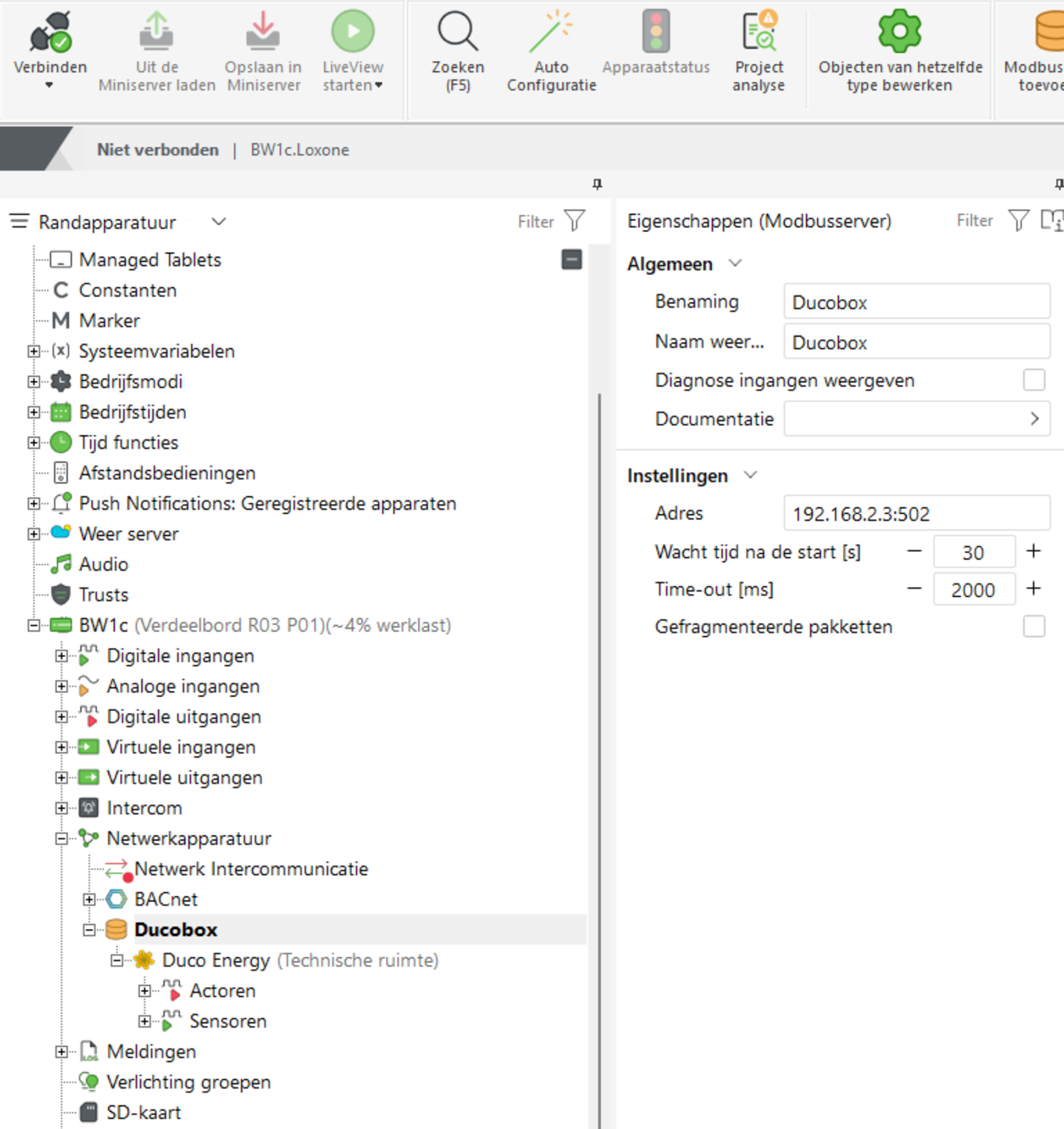Screen dimensions: 1064x1129
Task: Expand the Digitale ingangen node
Action: click(61, 656)
